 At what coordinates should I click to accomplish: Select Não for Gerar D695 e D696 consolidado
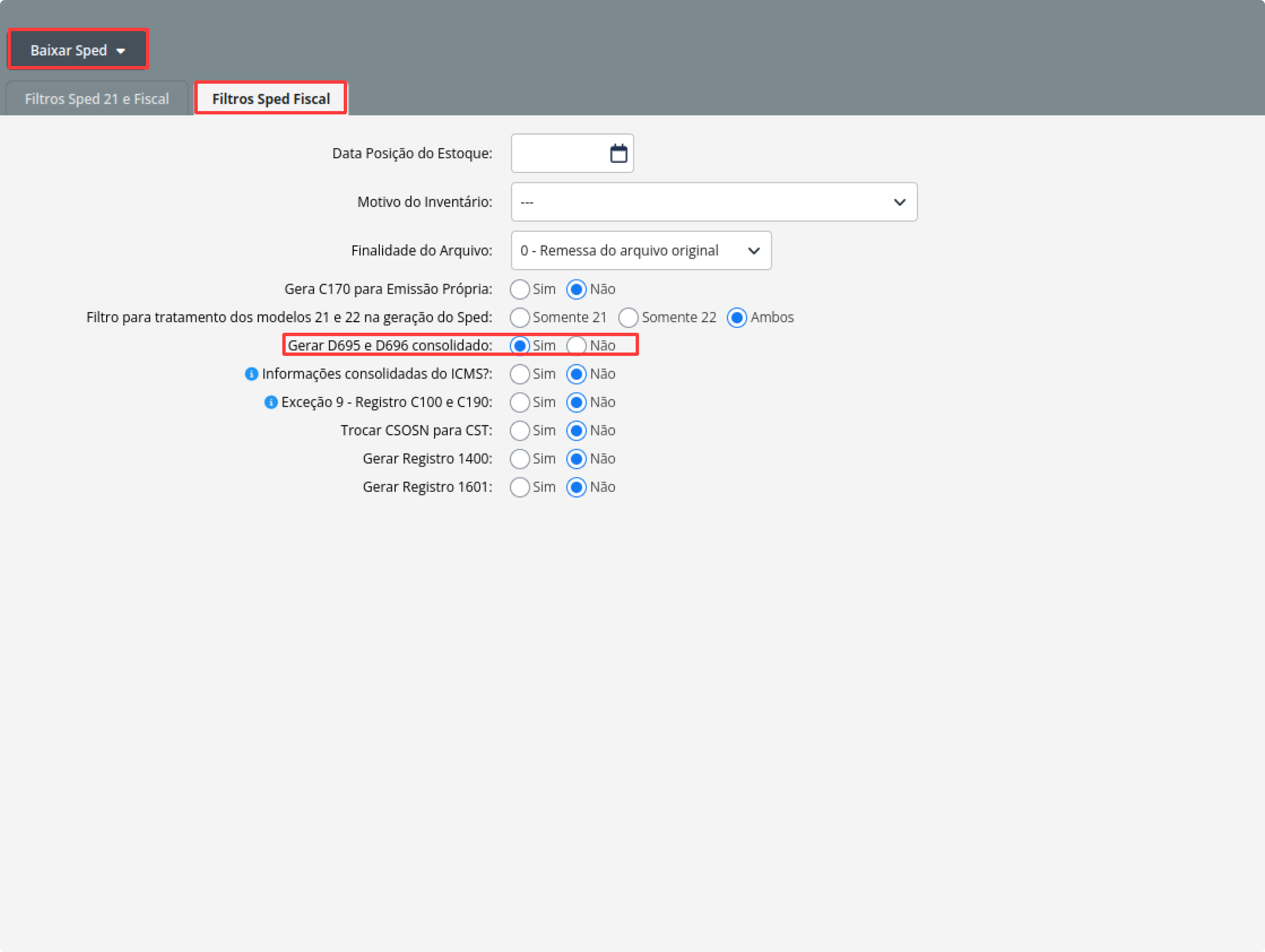pos(576,345)
